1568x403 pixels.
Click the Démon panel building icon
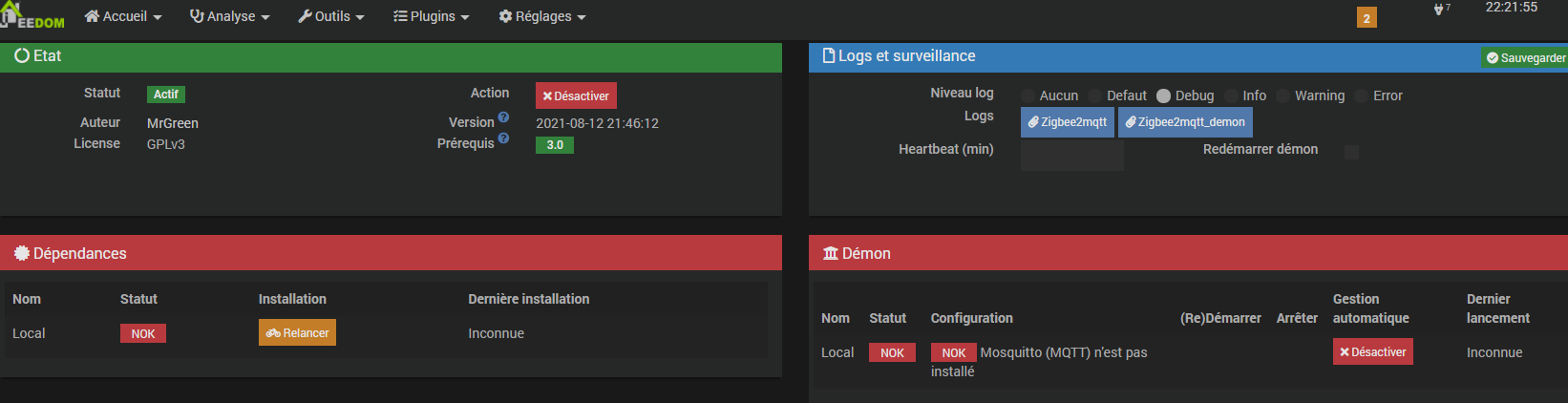point(830,253)
